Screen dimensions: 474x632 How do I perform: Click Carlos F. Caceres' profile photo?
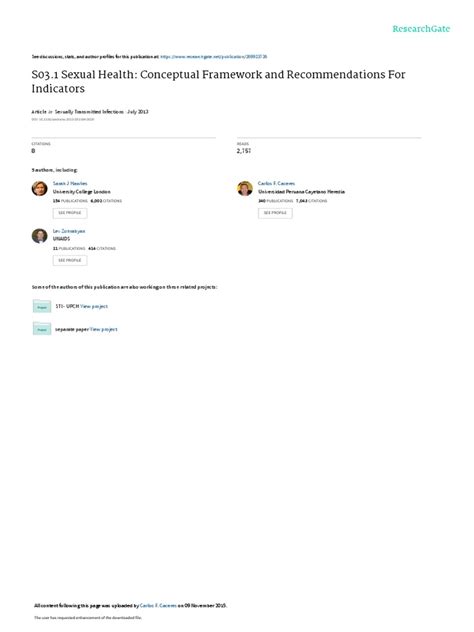pyautogui.click(x=245, y=188)
